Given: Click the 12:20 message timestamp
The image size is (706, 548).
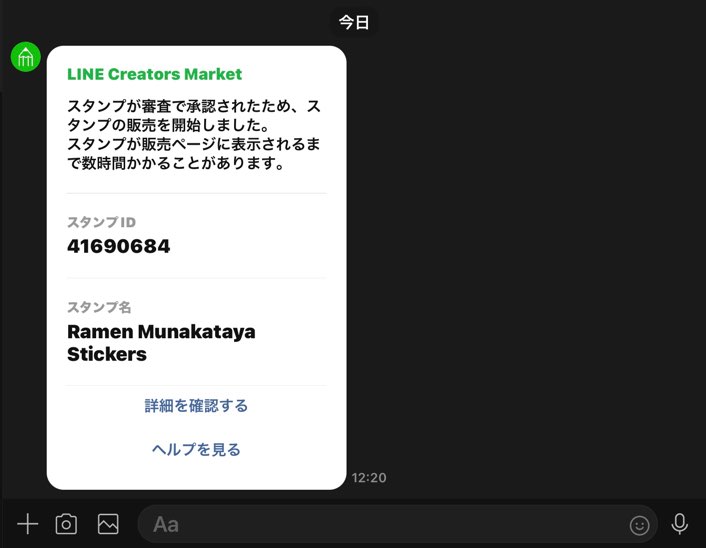Looking at the screenshot, I should coord(369,477).
